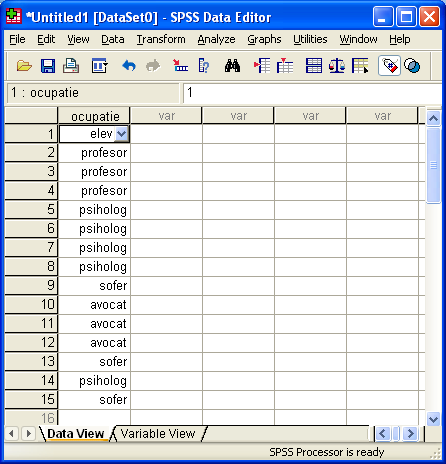This screenshot has width=446, height=464.
Task: Save the dataset with the floppy disk icon
Action: (48, 66)
